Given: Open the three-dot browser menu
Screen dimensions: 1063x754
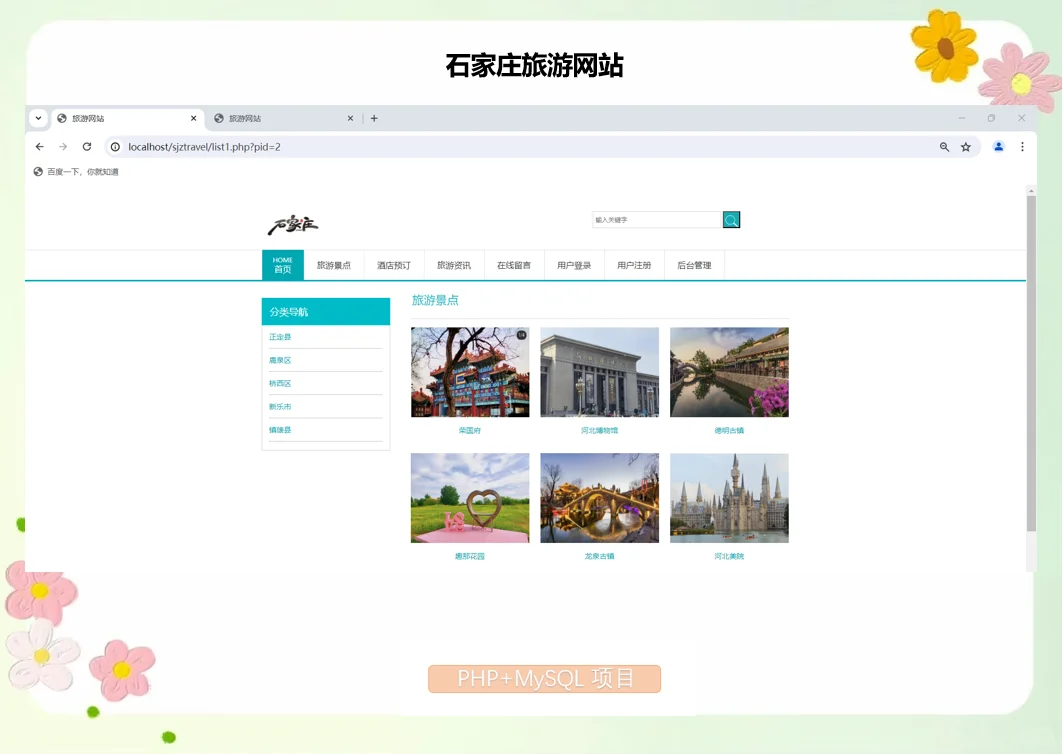Looking at the screenshot, I should (x=1021, y=146).
